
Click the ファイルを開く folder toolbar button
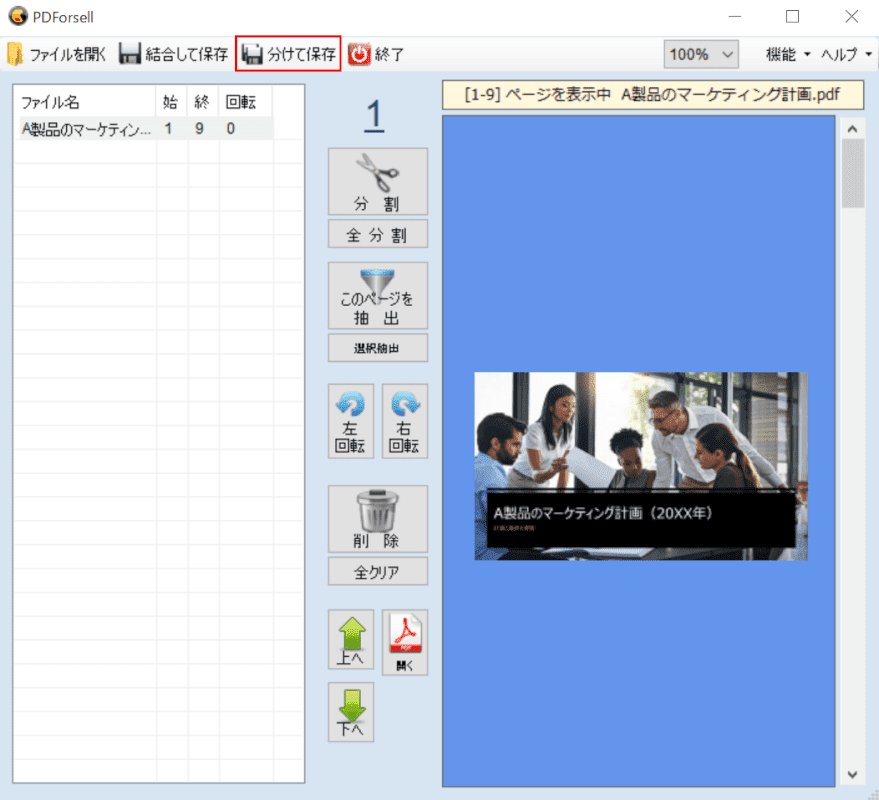pos(57,54)
